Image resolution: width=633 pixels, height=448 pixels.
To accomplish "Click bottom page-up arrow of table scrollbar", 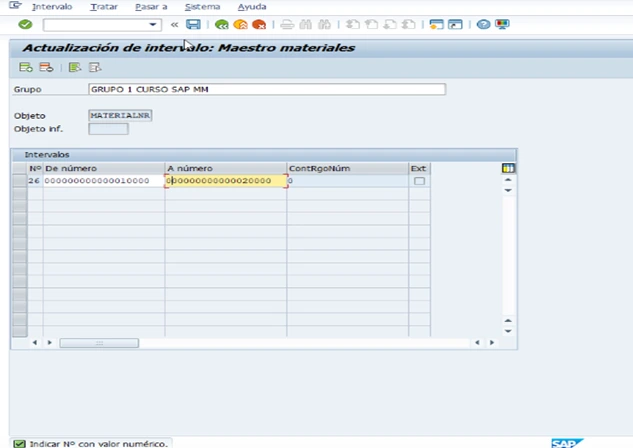I will click(508, 320).
